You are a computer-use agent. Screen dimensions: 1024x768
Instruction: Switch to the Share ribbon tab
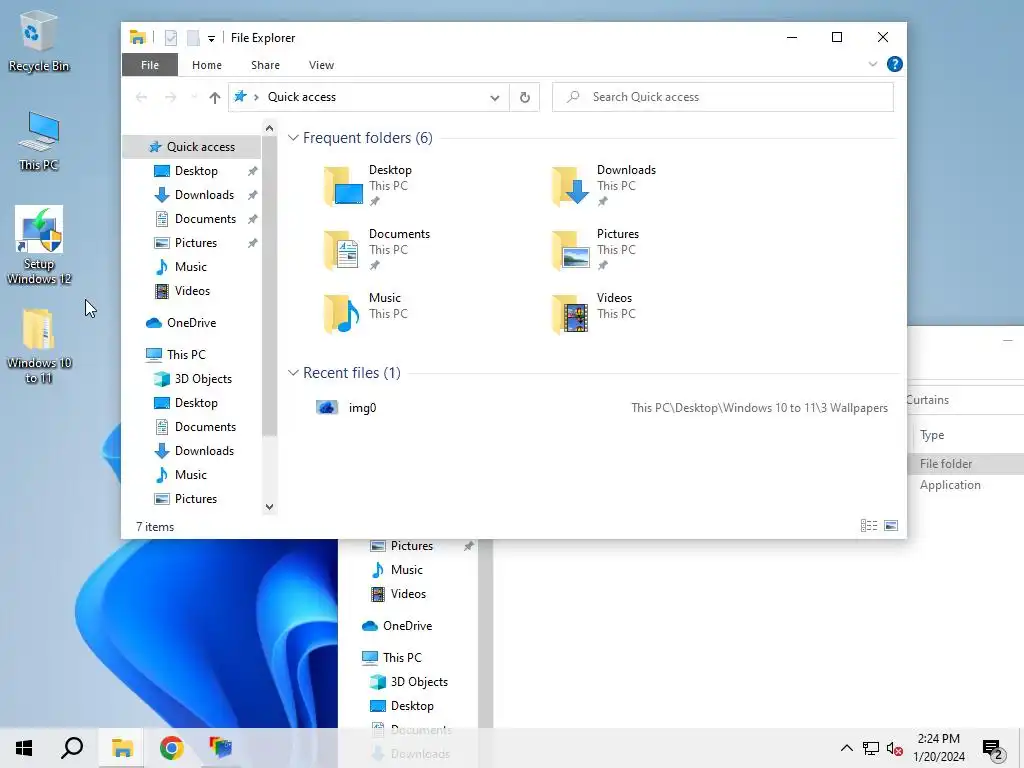coord(265,65)
